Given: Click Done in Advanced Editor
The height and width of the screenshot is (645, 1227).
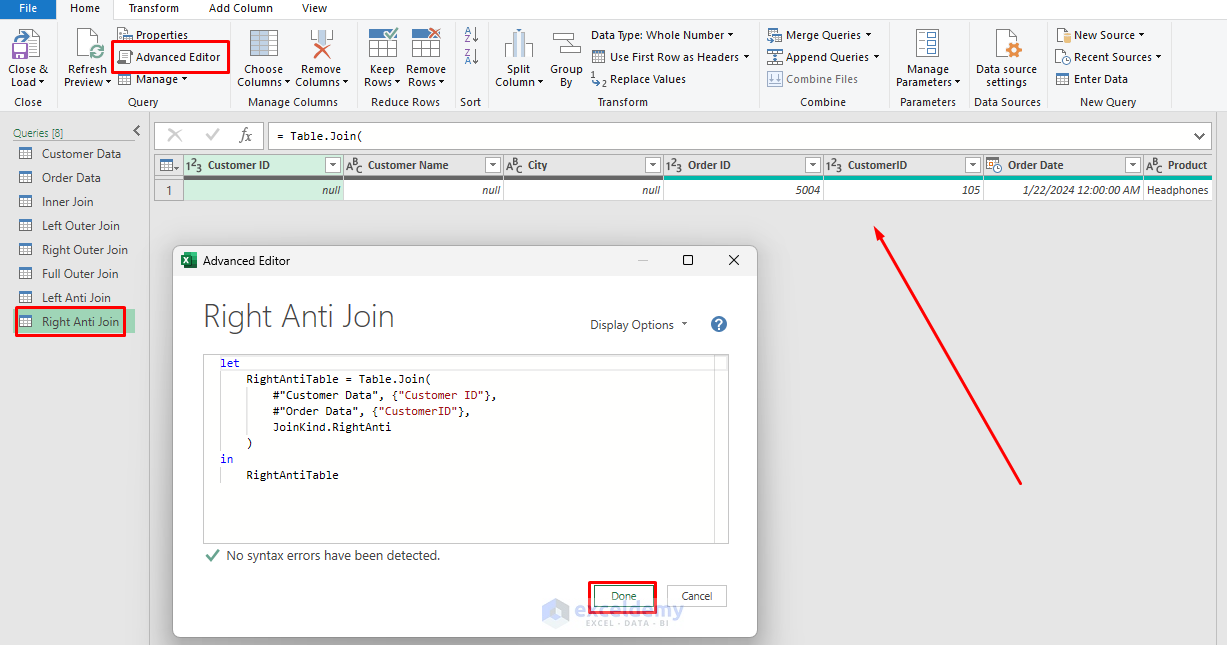Looking at the screenshot, I should [x=623, y=596].
